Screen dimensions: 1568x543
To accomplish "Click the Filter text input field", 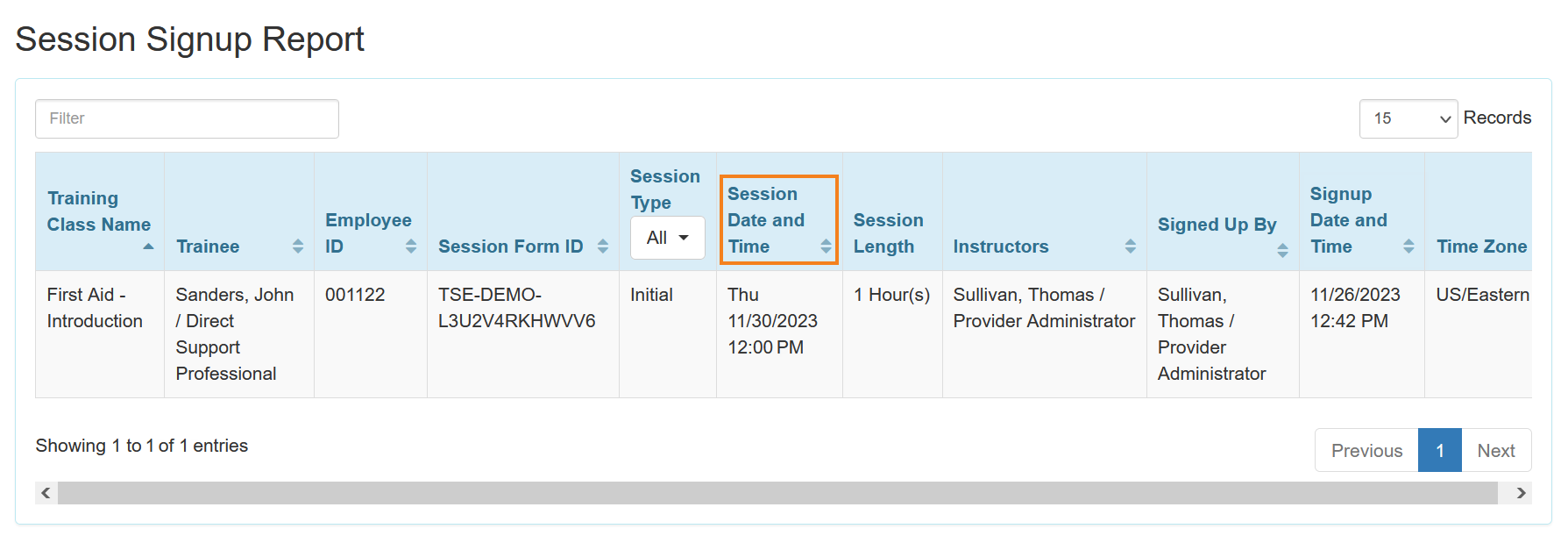I will [x=187, y=118].
